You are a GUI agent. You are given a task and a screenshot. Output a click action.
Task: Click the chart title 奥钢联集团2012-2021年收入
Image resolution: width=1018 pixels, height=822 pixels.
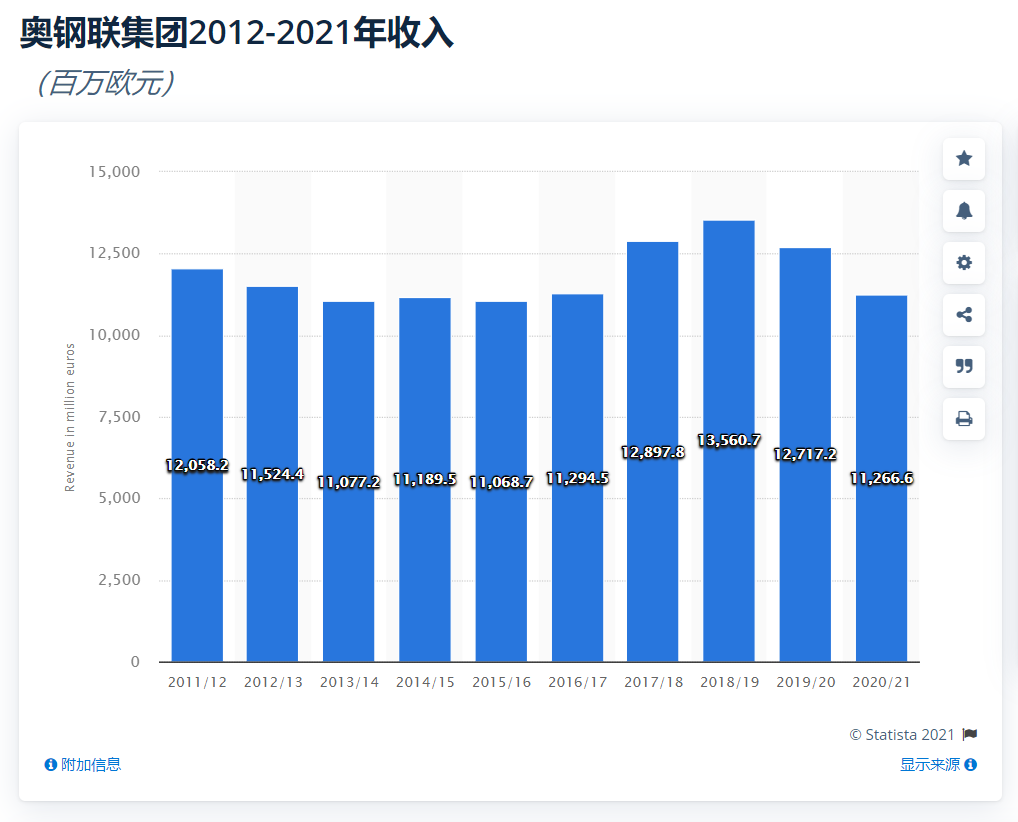pyautogui.click(x=236, y=33)
